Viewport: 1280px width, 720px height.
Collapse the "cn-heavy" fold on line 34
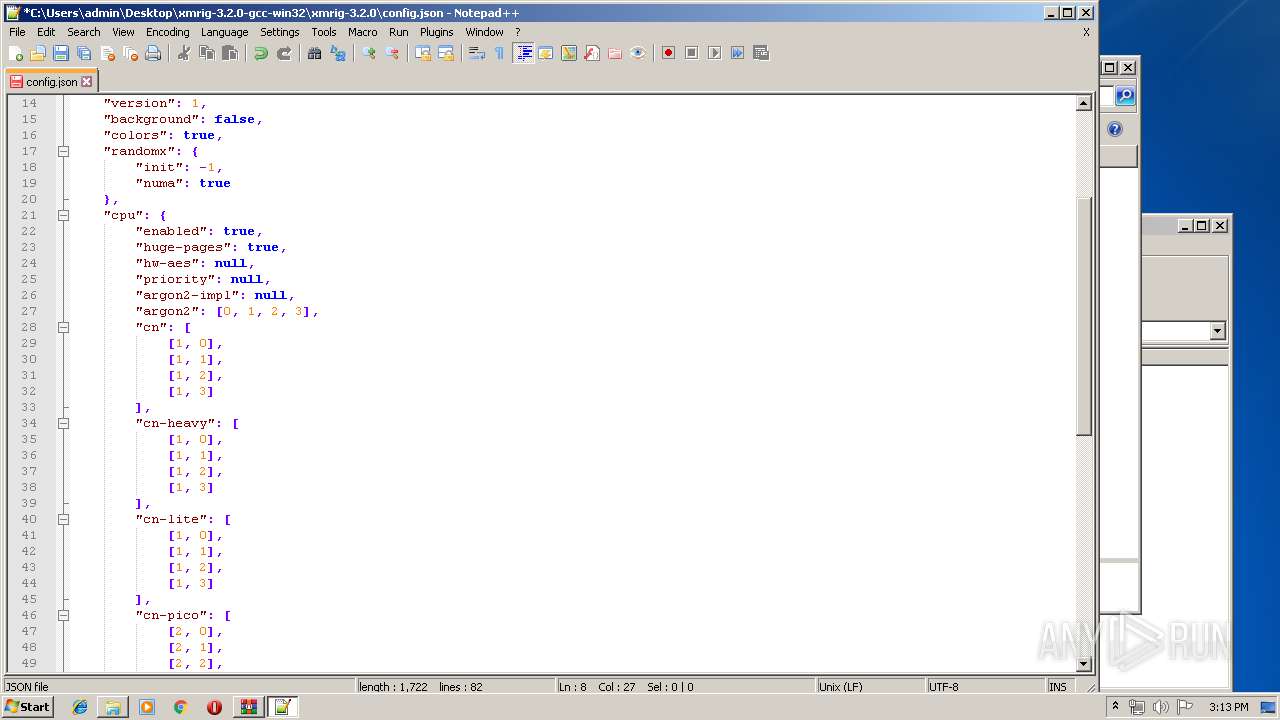pyautogui.click(x=63, y=423)
